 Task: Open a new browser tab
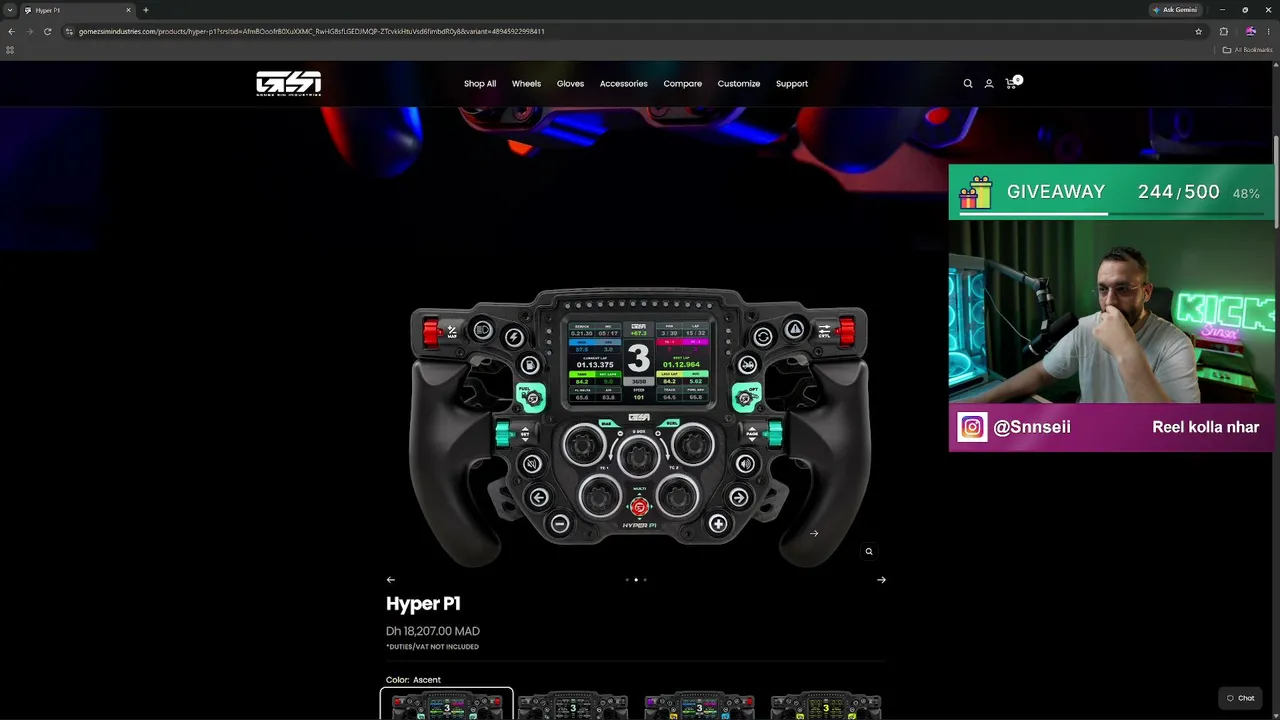[x=146, y=10]
